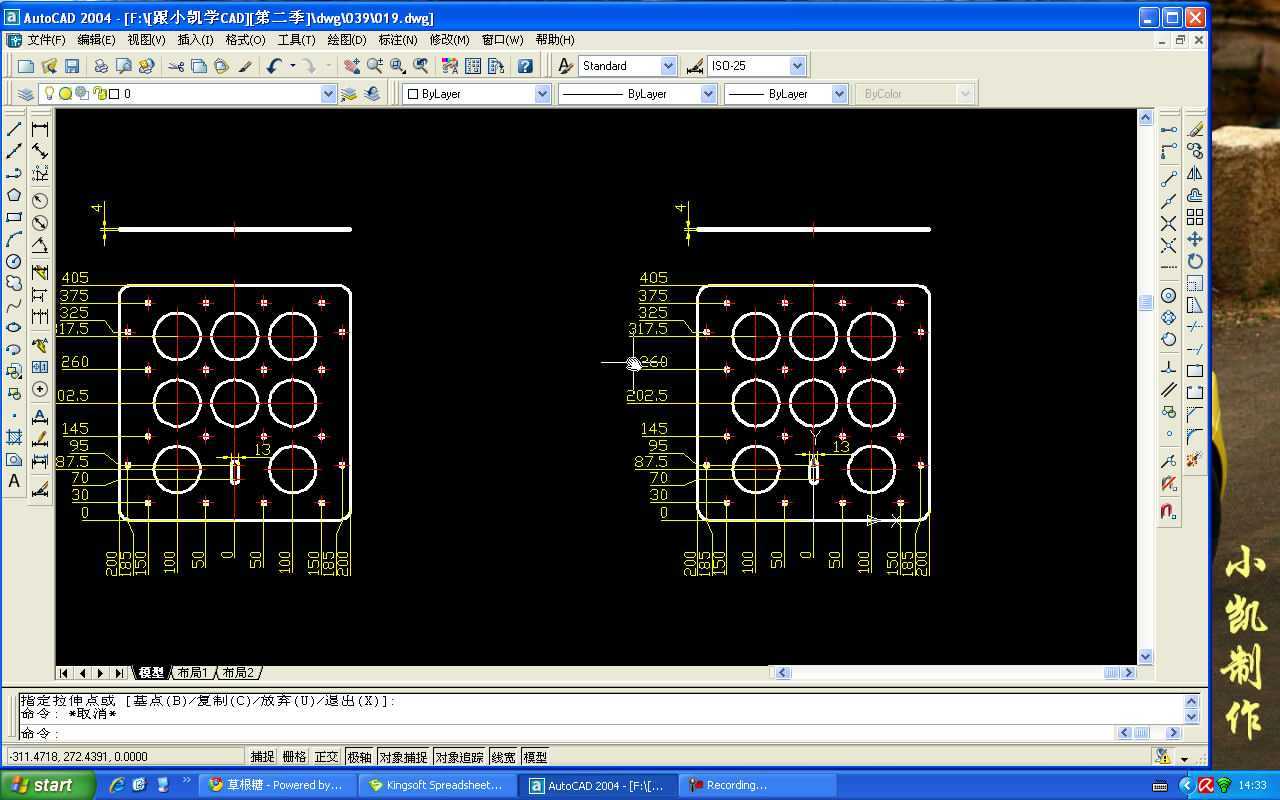The image size is (1280, 800).
Task: Select the Trim modify tool
Action: click(x=1195, y=327)
